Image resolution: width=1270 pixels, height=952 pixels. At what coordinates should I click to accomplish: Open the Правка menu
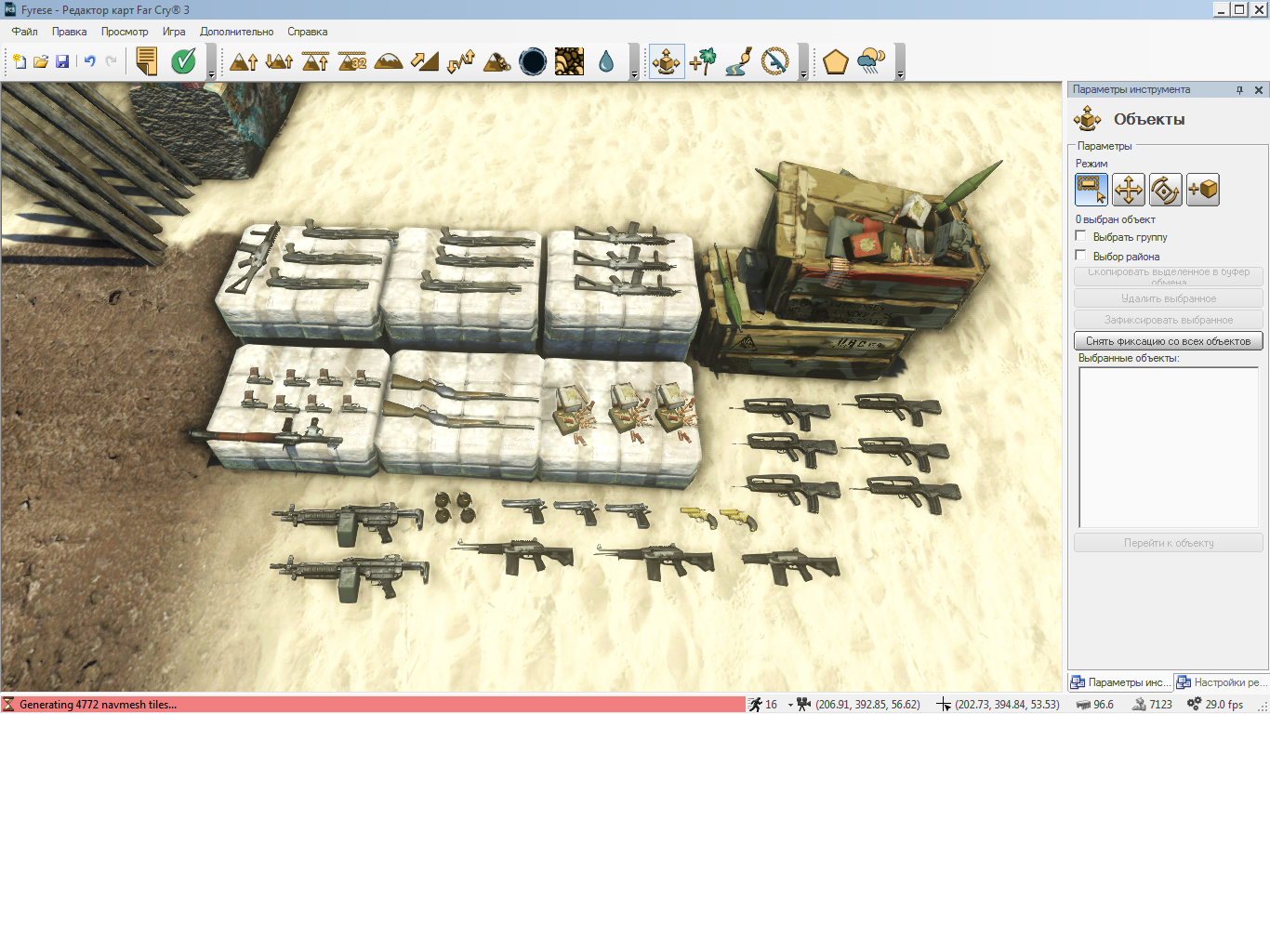pos(70,31)
